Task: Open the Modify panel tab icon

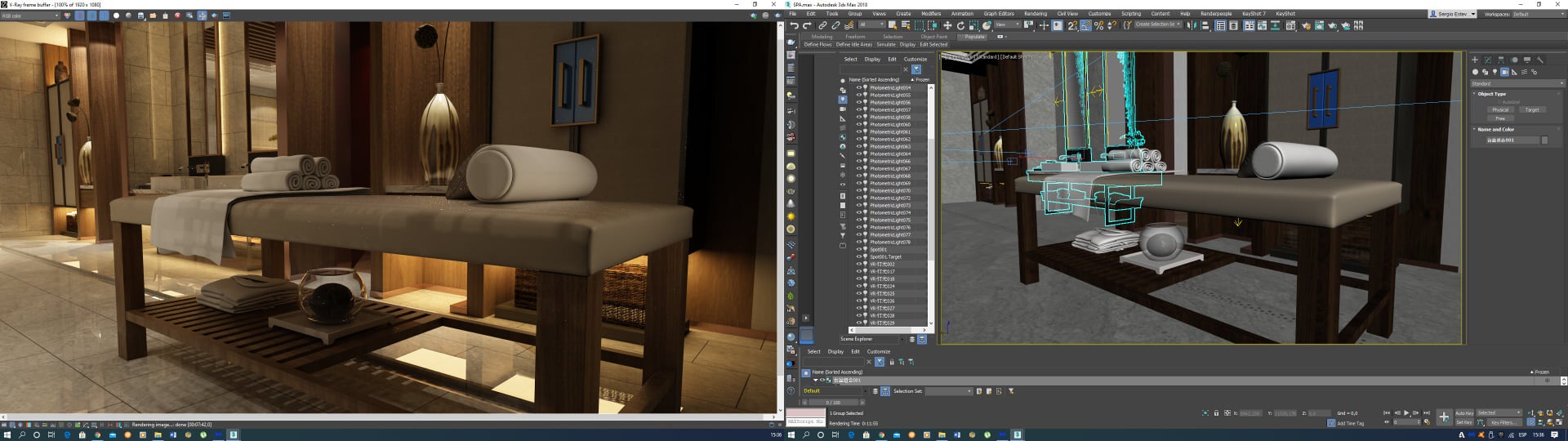Action: (x=1487, y=60)
